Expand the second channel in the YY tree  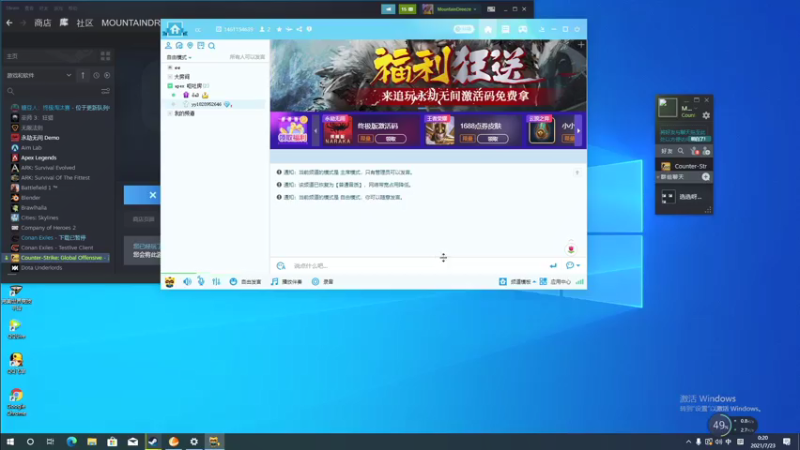pos(170,77)
